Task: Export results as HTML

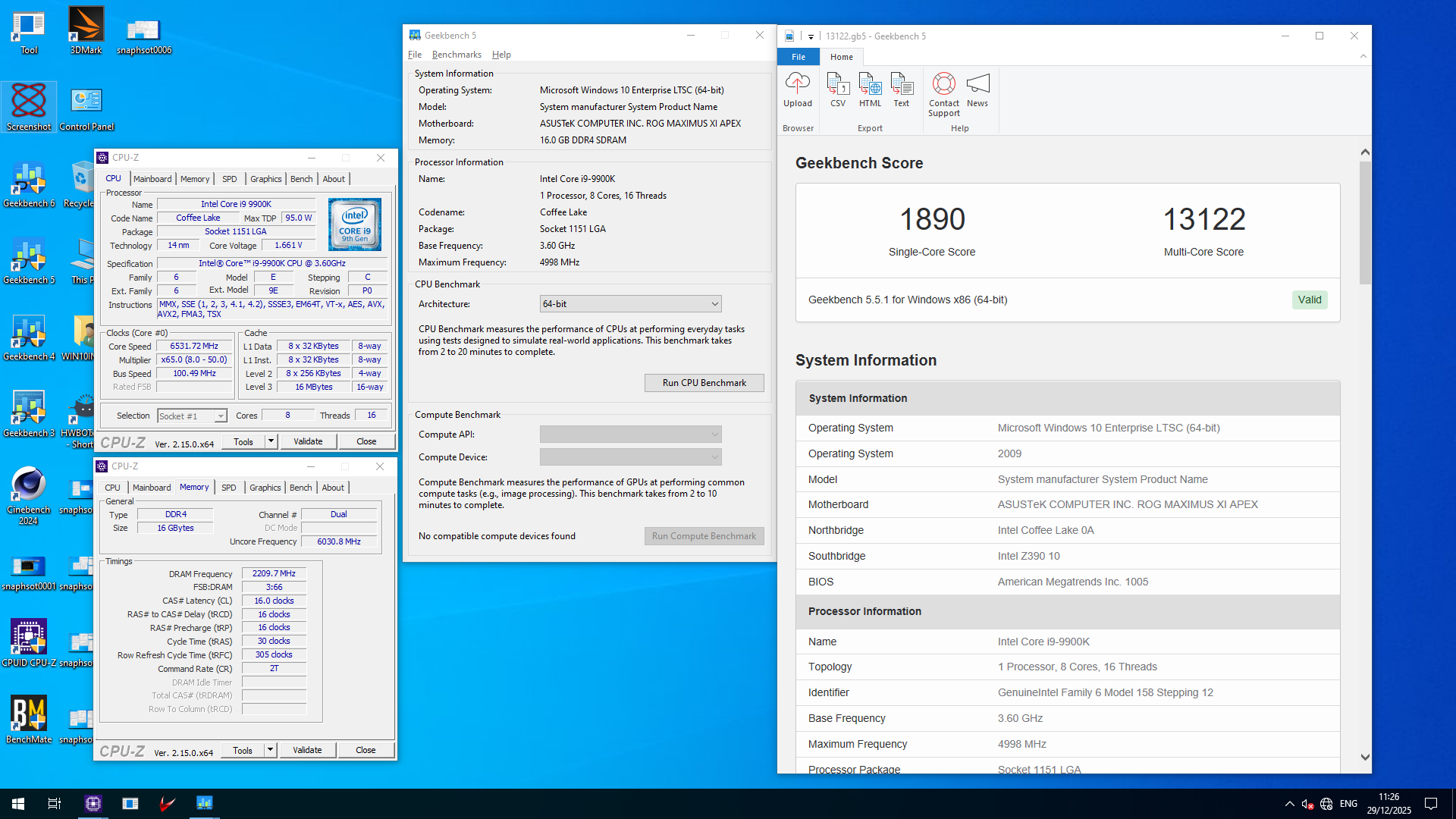Action: [x=870, y=89]
